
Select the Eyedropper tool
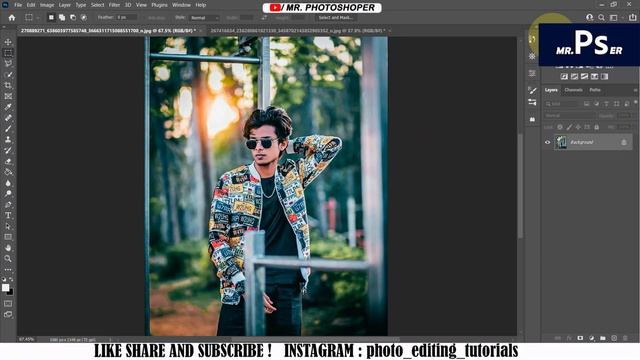(x=8, y=107)
